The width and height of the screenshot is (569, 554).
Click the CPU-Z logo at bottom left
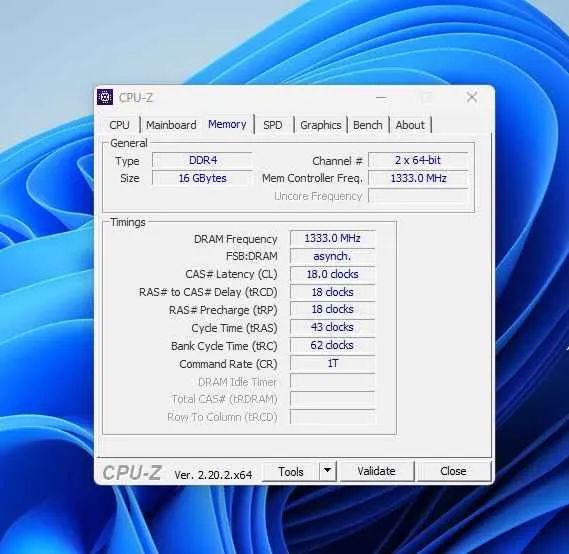(132, 473)
